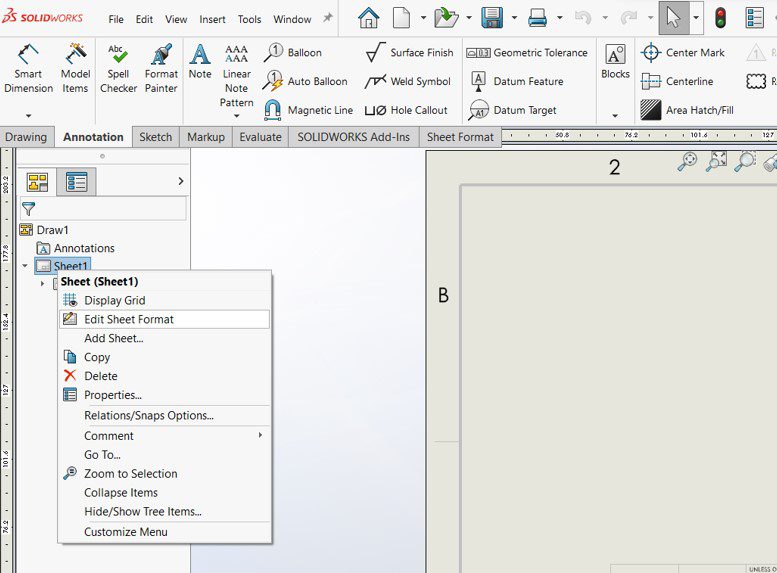This screenshot has height=573, width=777.
Task: Switch to the Sketch tab
Action: pyautogui.click(x=156, y=137)
